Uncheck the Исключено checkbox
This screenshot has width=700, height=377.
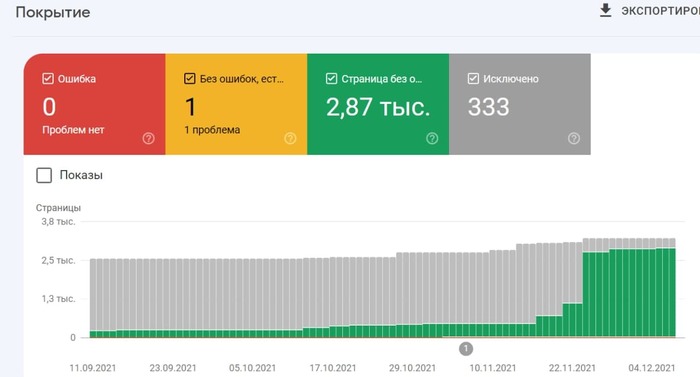click(473, 79)
